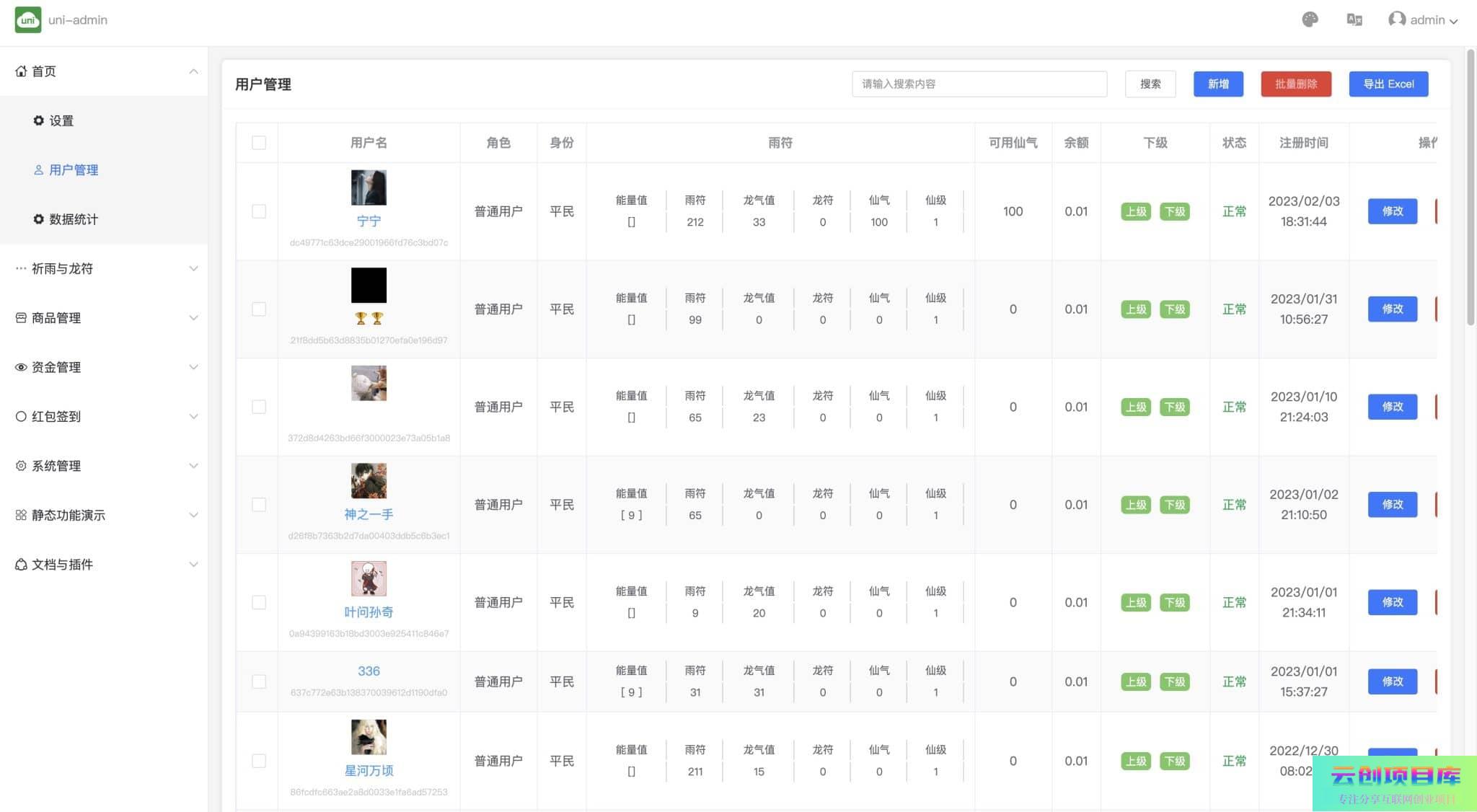This screenshot has height=812, width=1477.
Task: Open the theme palette icon
Action: click(1310, 19)
